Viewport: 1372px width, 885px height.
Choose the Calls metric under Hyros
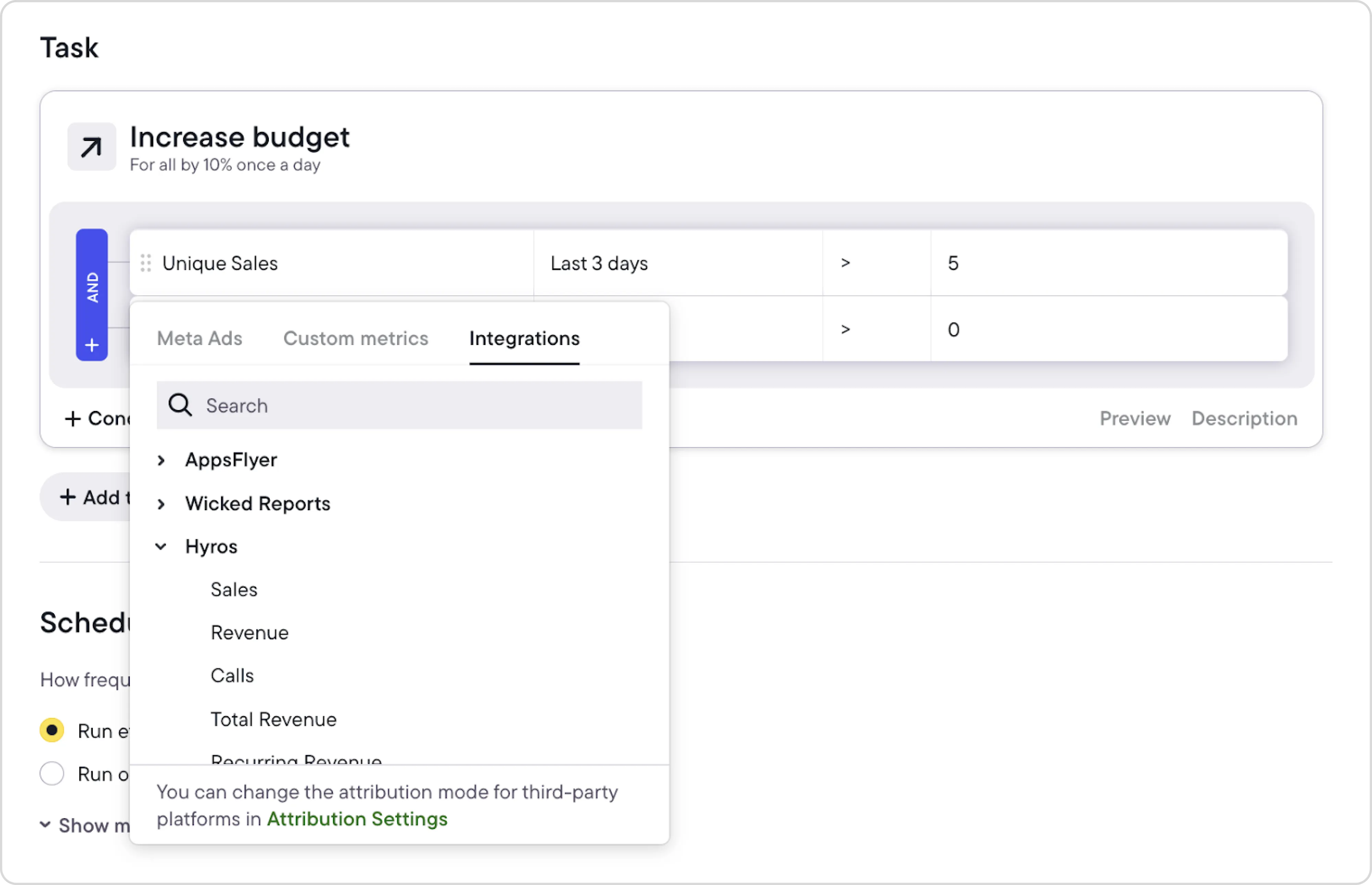pyautogui.click(x=232, y=676)
